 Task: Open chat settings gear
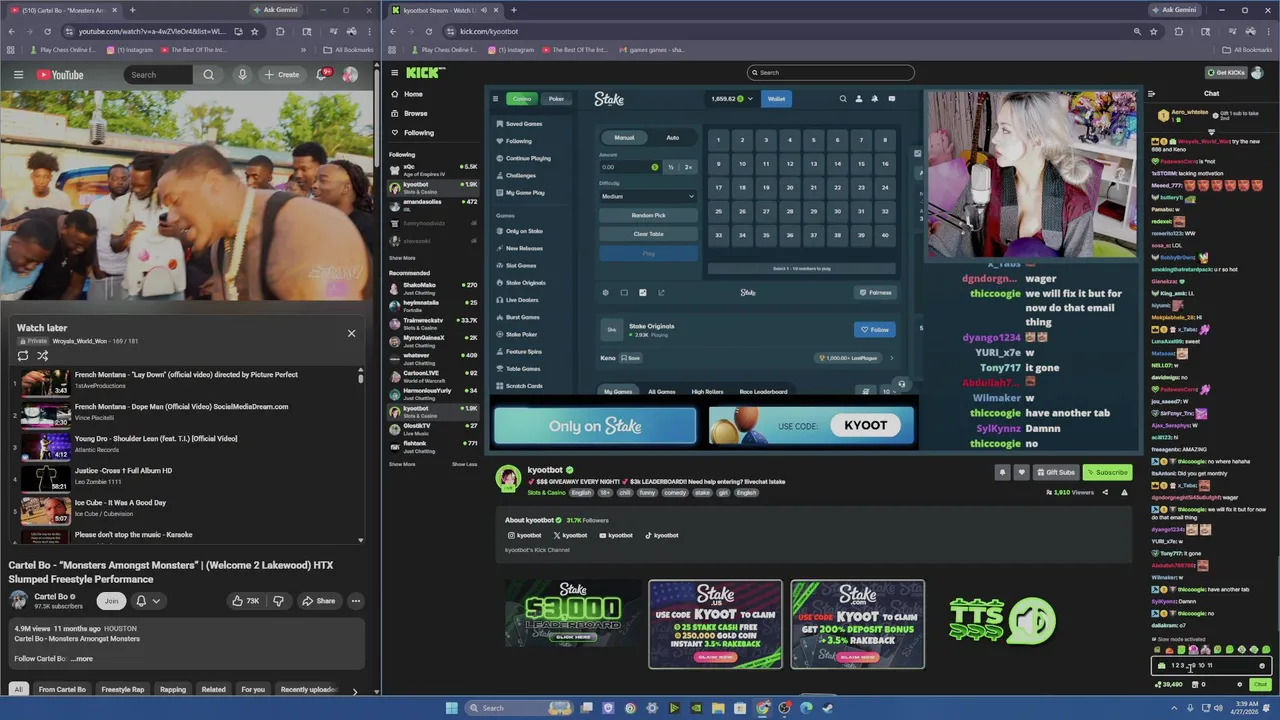coord(1240,685)
